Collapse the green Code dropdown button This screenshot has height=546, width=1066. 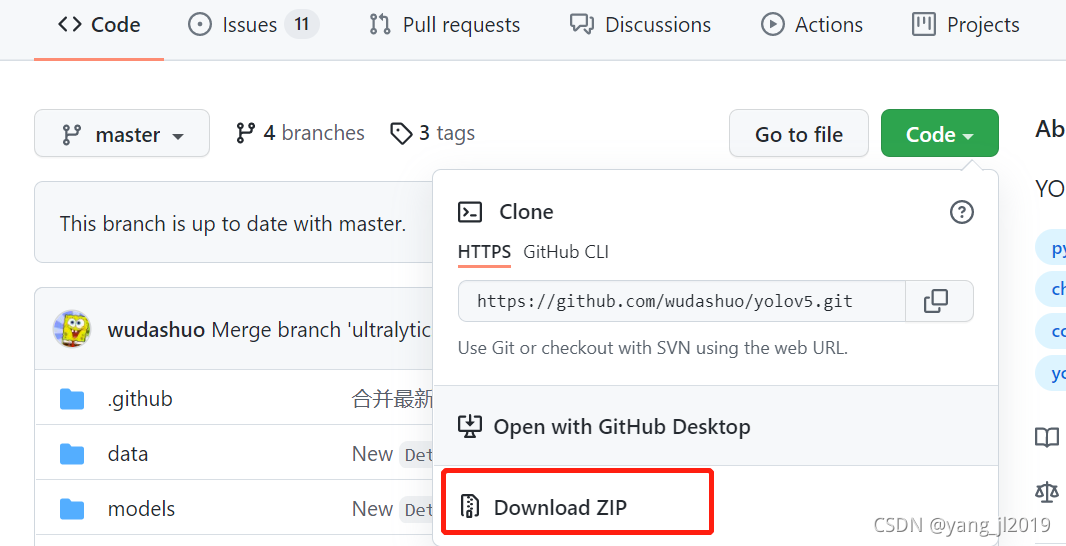tap(940, 133)
